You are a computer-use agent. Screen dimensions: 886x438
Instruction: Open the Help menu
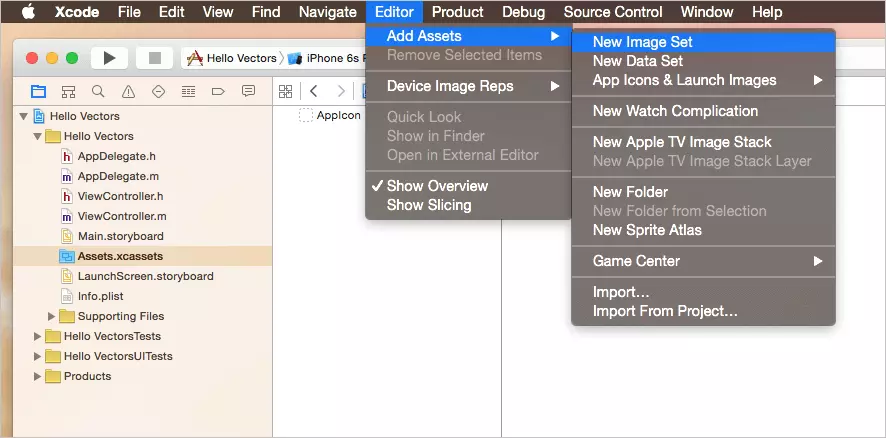(x=767, y=12)
